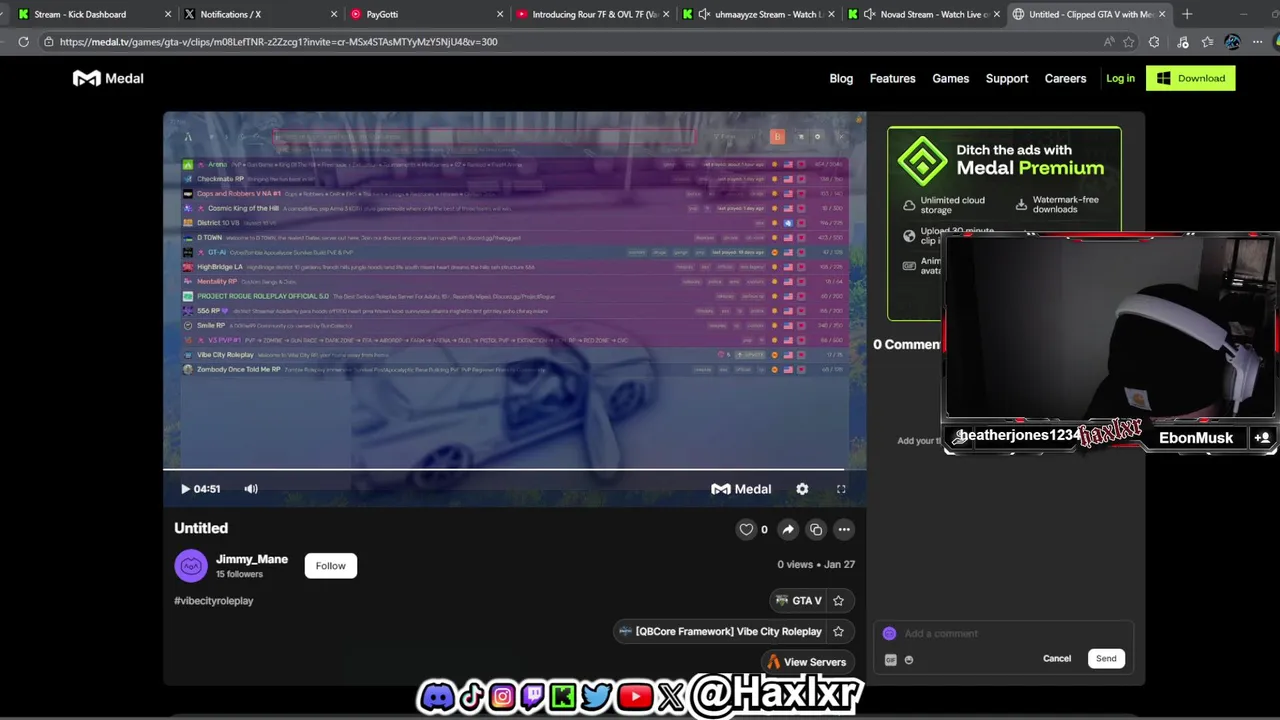
Task: Click the View Servers button
Action: pos(806,662)
